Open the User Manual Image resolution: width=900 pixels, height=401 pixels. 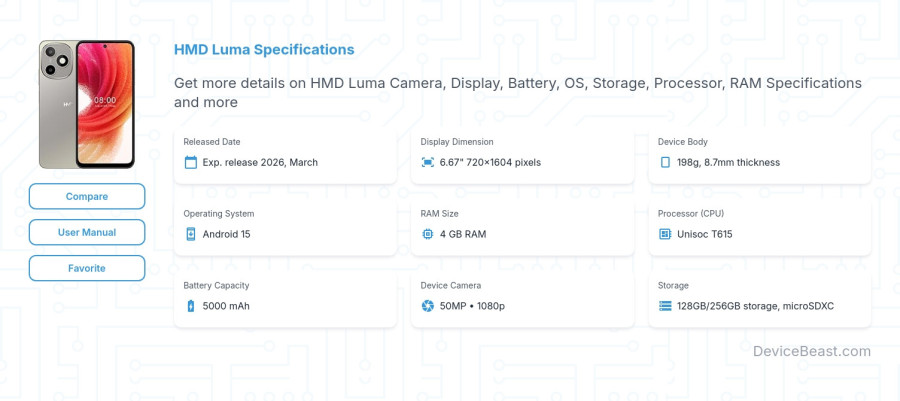(87, 232)
